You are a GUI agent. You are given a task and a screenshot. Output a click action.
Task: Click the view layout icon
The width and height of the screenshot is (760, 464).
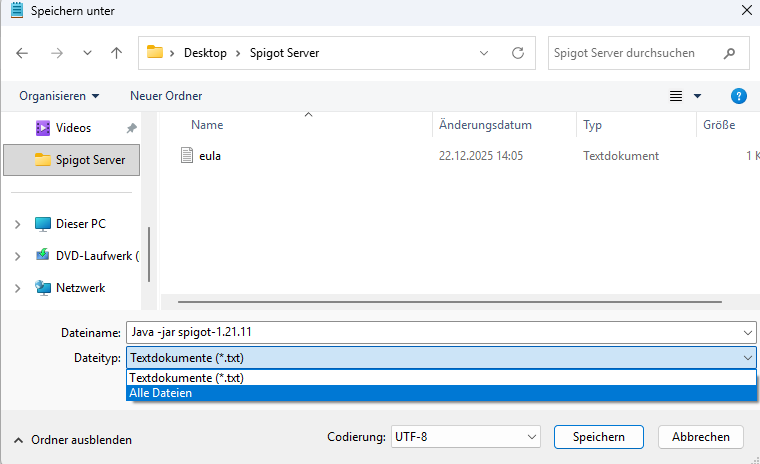(x=676, y=96)
